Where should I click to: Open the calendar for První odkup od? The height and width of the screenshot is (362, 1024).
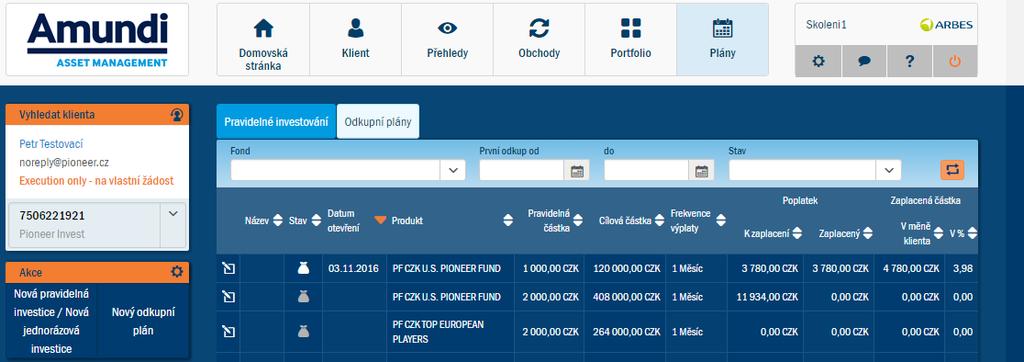click(x=577, y=171)
